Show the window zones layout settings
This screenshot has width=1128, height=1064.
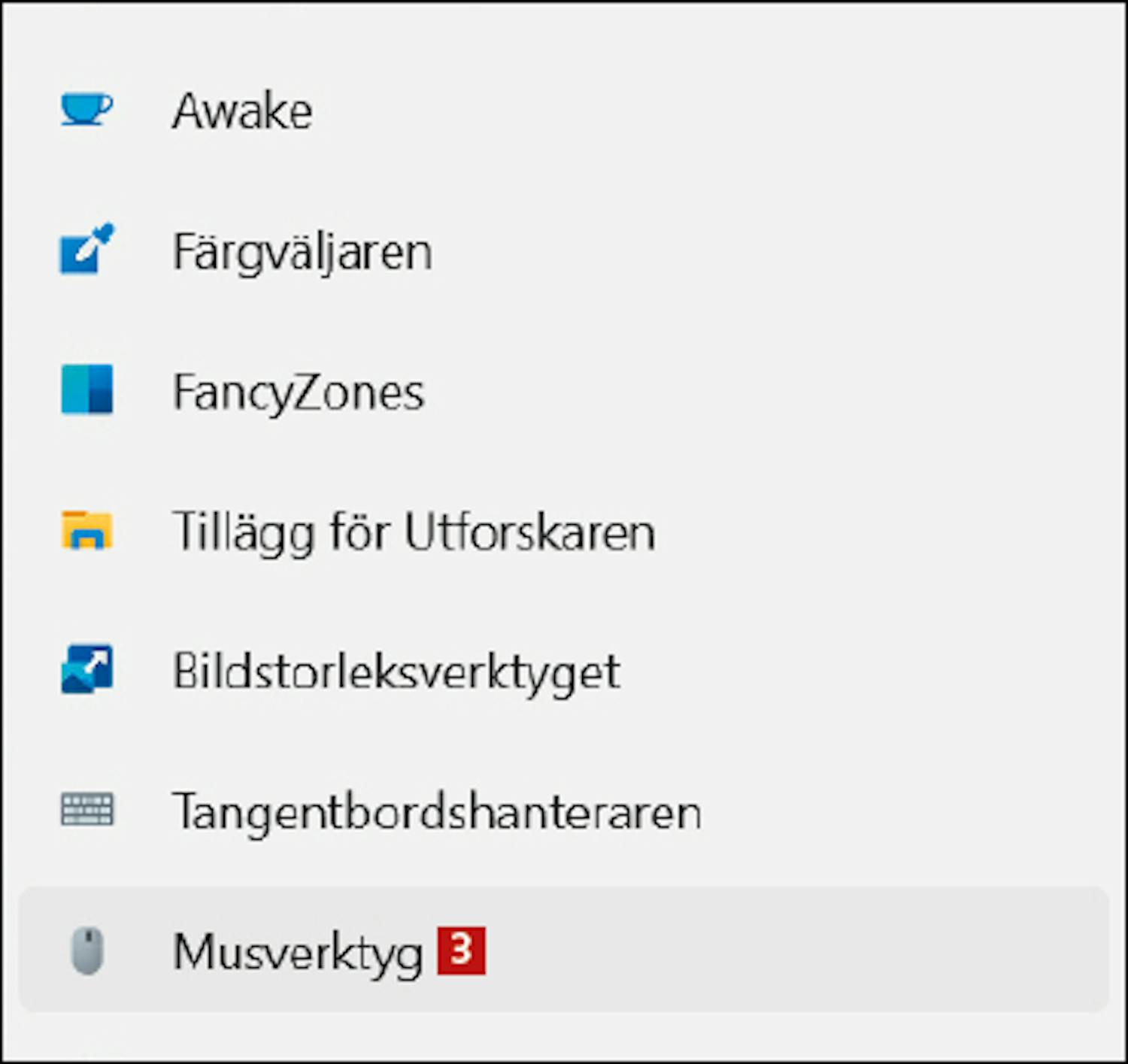pyautogui.click(x=299, y=392)
